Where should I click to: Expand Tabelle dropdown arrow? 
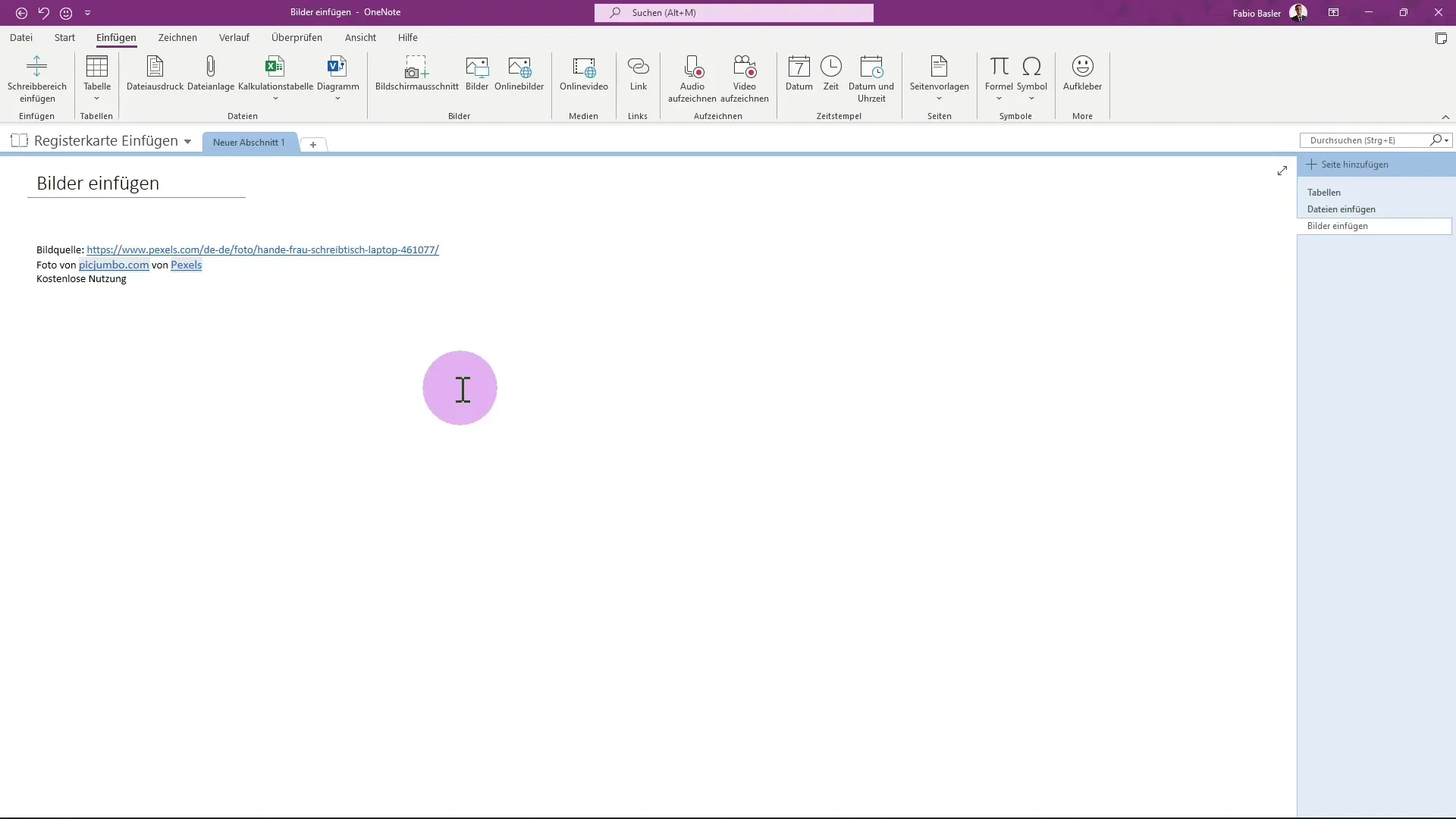pyautogui.click(x=97, y=99)
